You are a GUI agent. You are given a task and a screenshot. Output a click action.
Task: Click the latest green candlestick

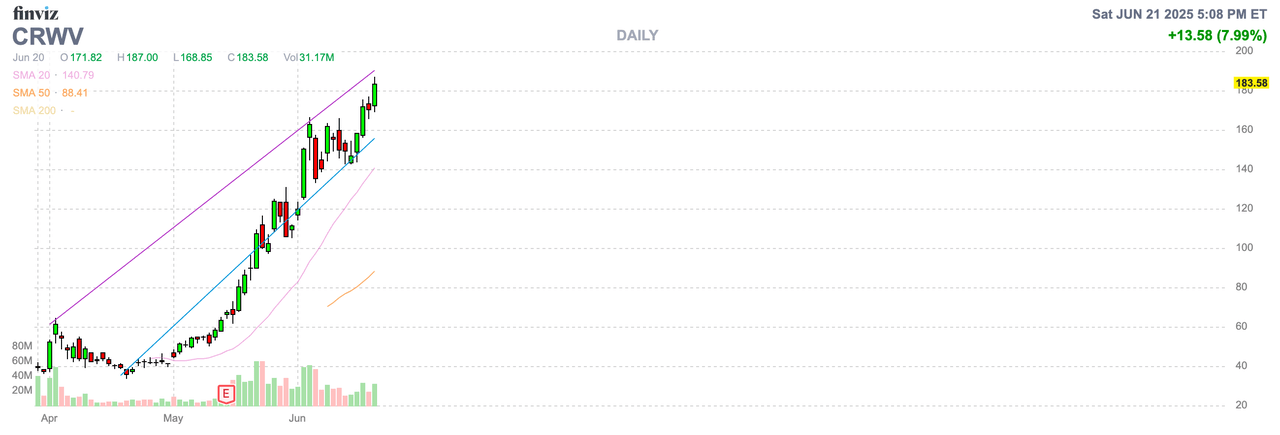click(x=375, y=92)
